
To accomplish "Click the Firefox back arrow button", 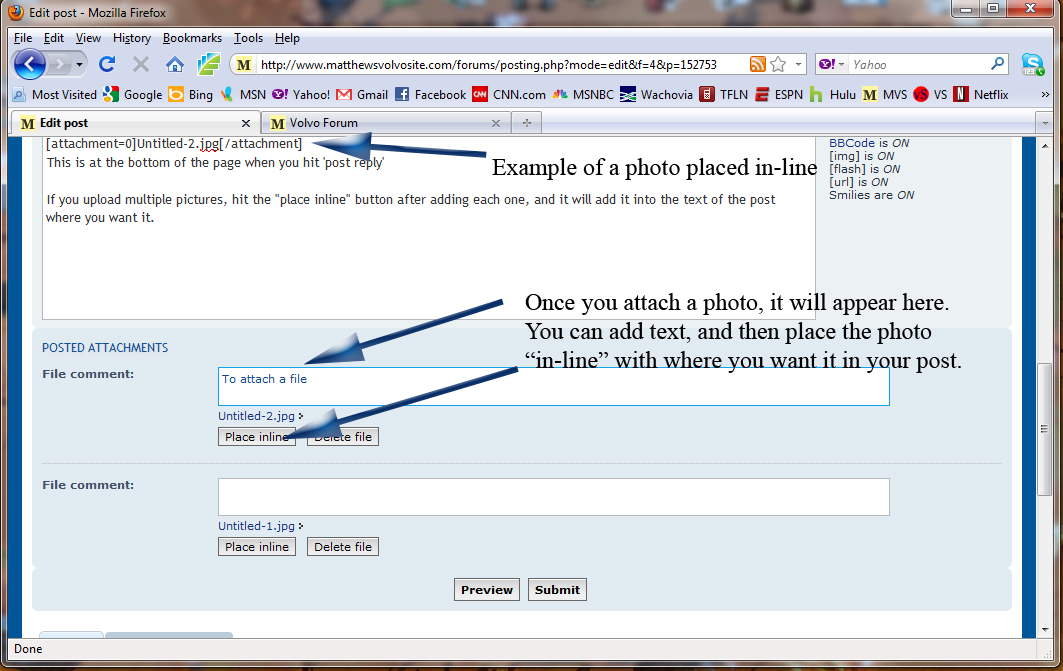I will coord(30,64).
